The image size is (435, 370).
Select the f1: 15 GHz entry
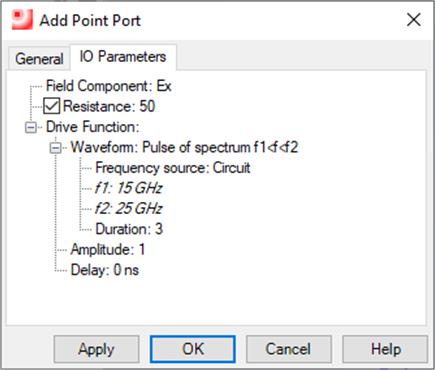128,188
